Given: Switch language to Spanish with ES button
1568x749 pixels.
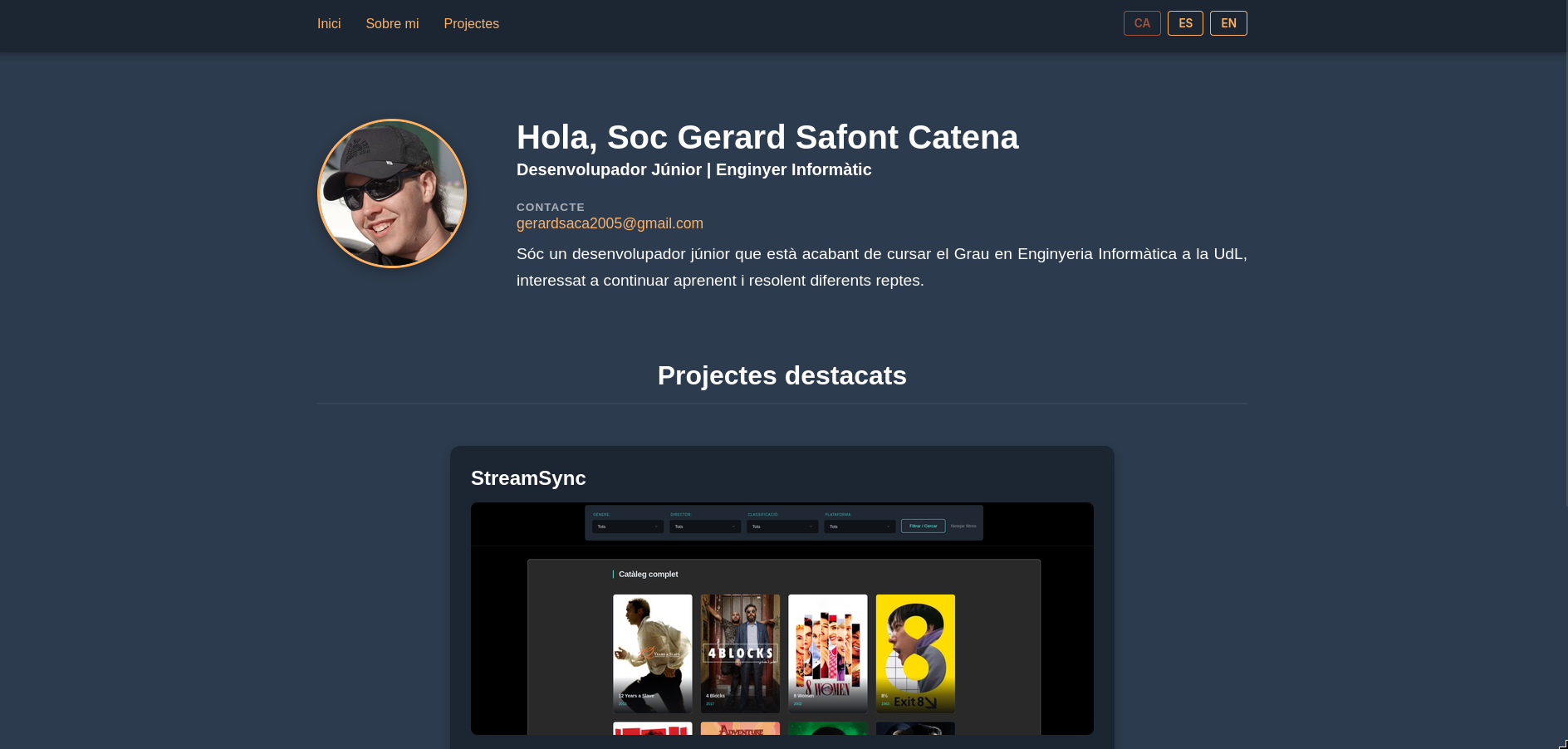Looking at the screenshot, I should (x=1185, y=23).
